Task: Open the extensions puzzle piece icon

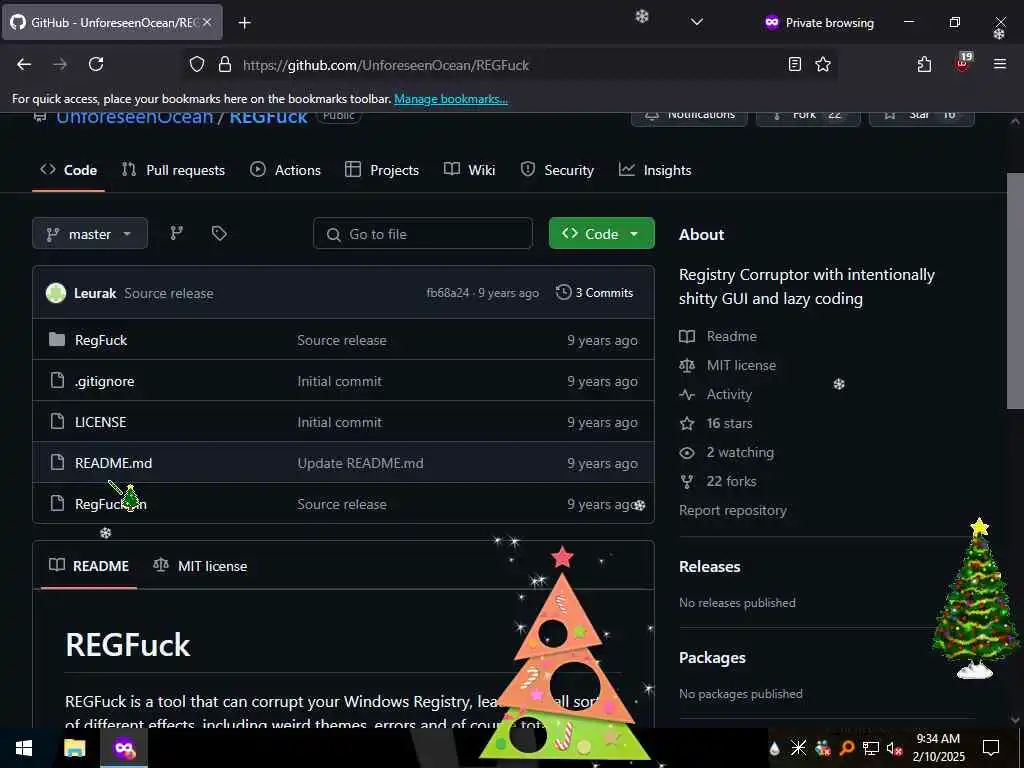Action: tap(924, 64)
